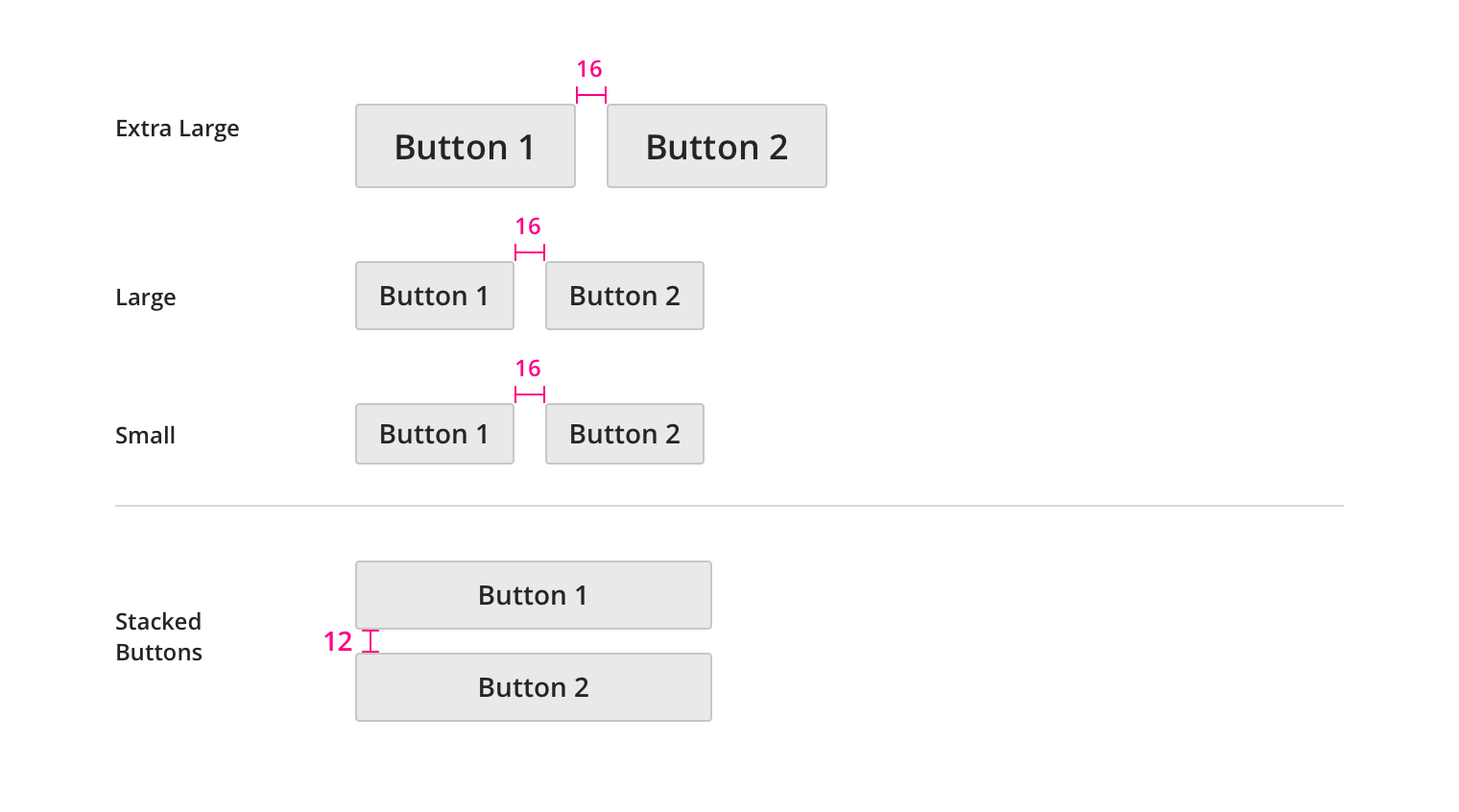The image size is (1459, 812).
Task: Click the pink spacing bracket between Large buttons
Action: [x=530, y=252]
